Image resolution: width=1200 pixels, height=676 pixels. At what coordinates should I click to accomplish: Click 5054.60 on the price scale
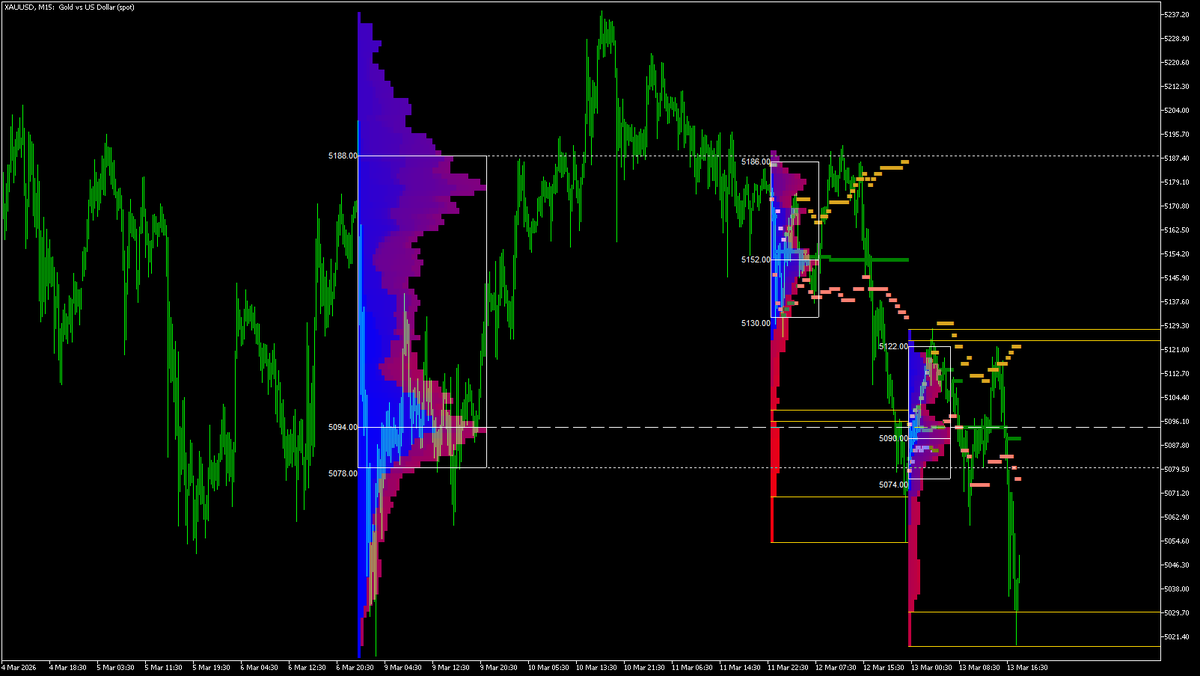1176,541
